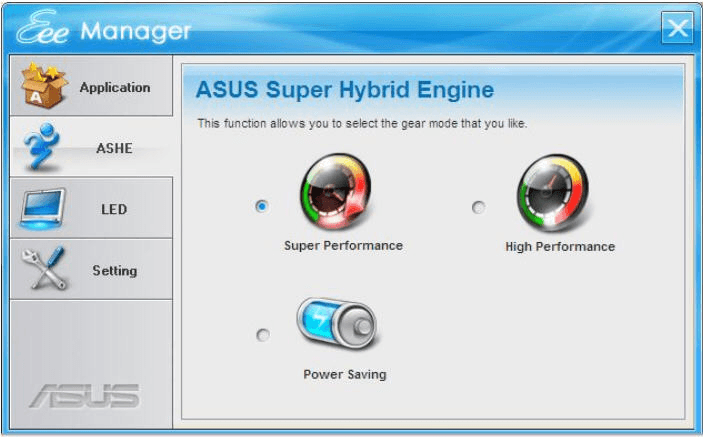Select the Power Saving radio button
The height and width of the screenshot is (437, 703).
point(263,335)
